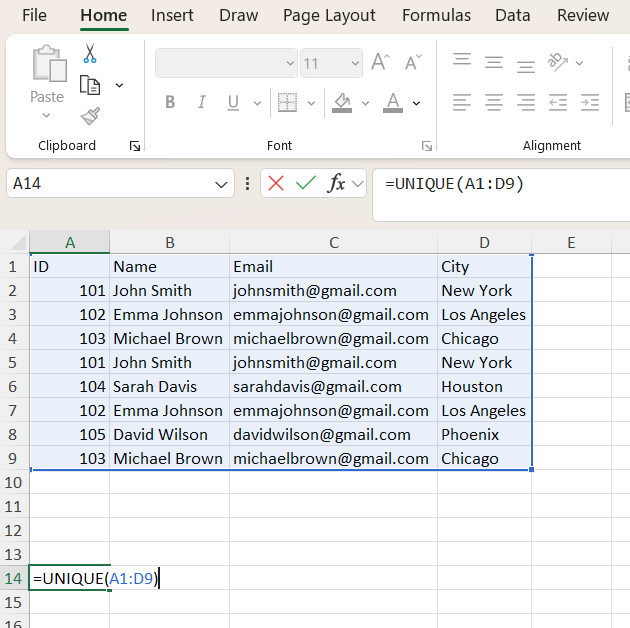Screen dimensions: 630x628
Task: Increase font size icon
Action: 380,62
